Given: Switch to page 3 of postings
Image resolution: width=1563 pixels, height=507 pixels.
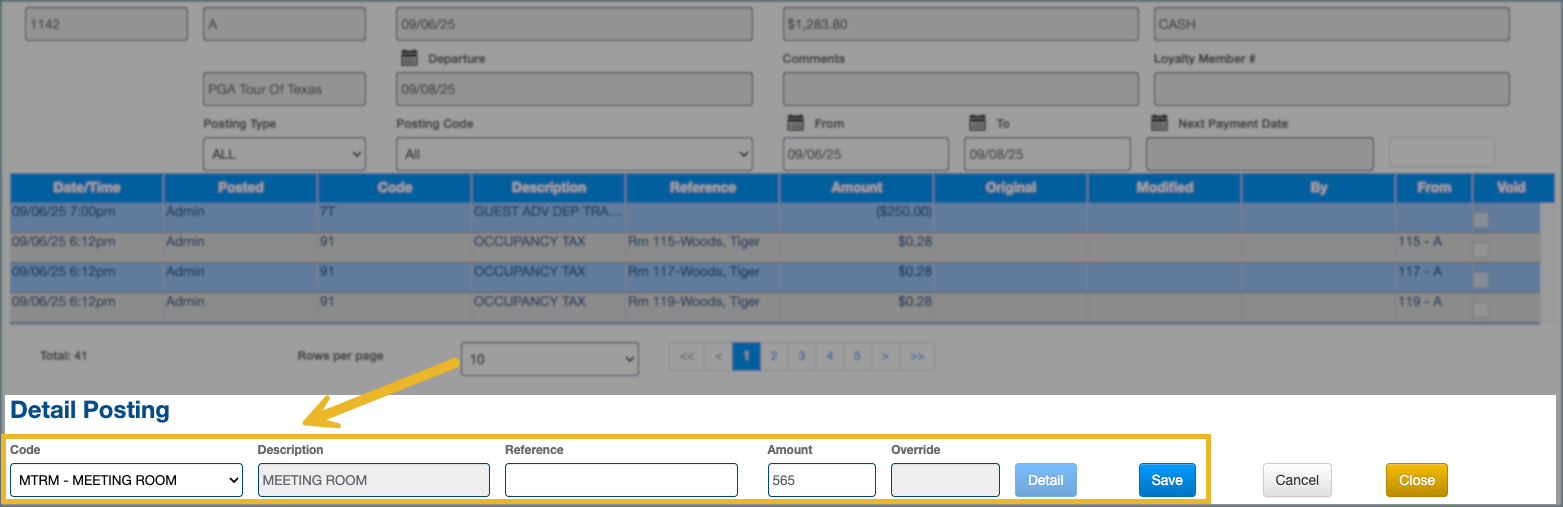Looking at the screenshot, I should pos(801,356).
